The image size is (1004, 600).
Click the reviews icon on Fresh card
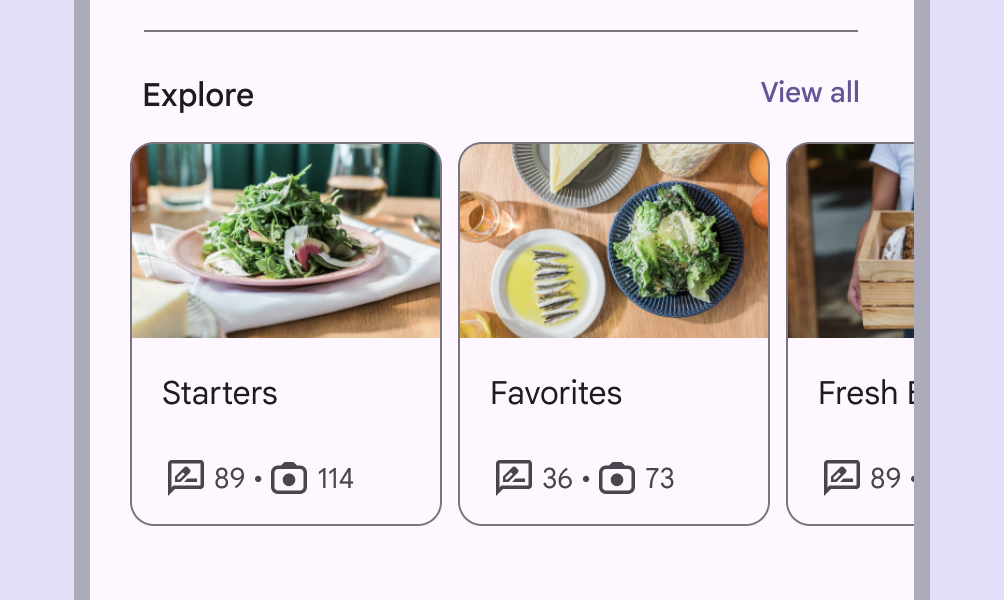click(x=841, y=478)
